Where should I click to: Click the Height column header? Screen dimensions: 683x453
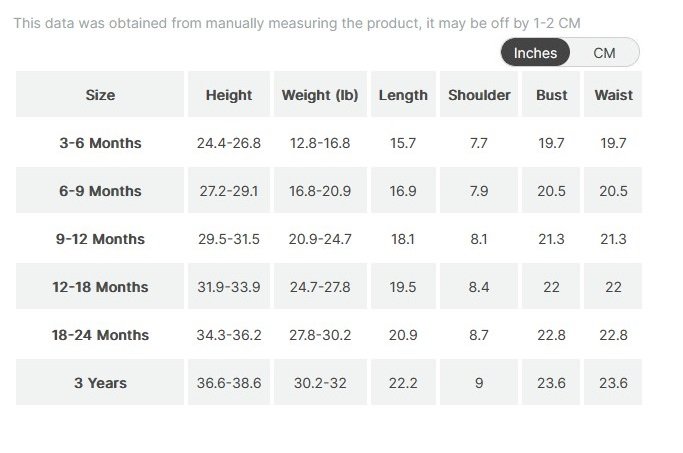(229, 95)
